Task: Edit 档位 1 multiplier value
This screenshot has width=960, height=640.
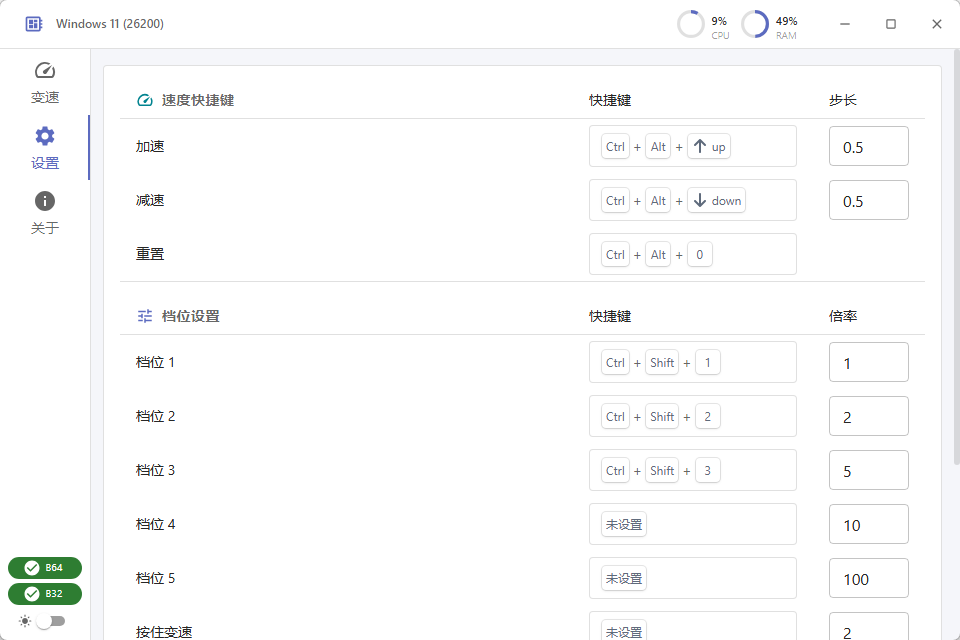Action: 868,362
